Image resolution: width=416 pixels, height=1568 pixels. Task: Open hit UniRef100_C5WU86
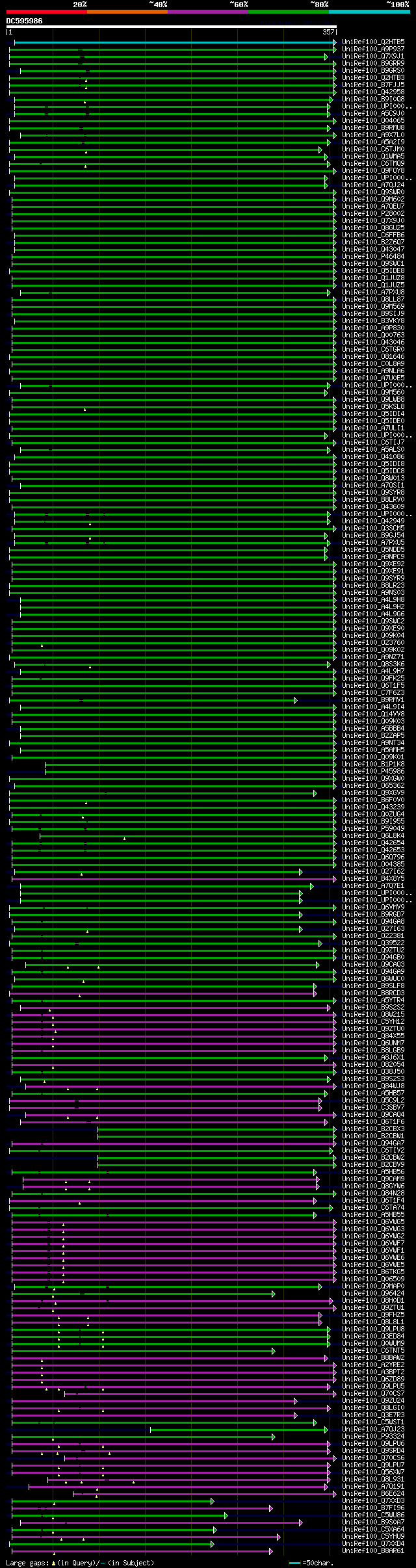point(373,1515)
